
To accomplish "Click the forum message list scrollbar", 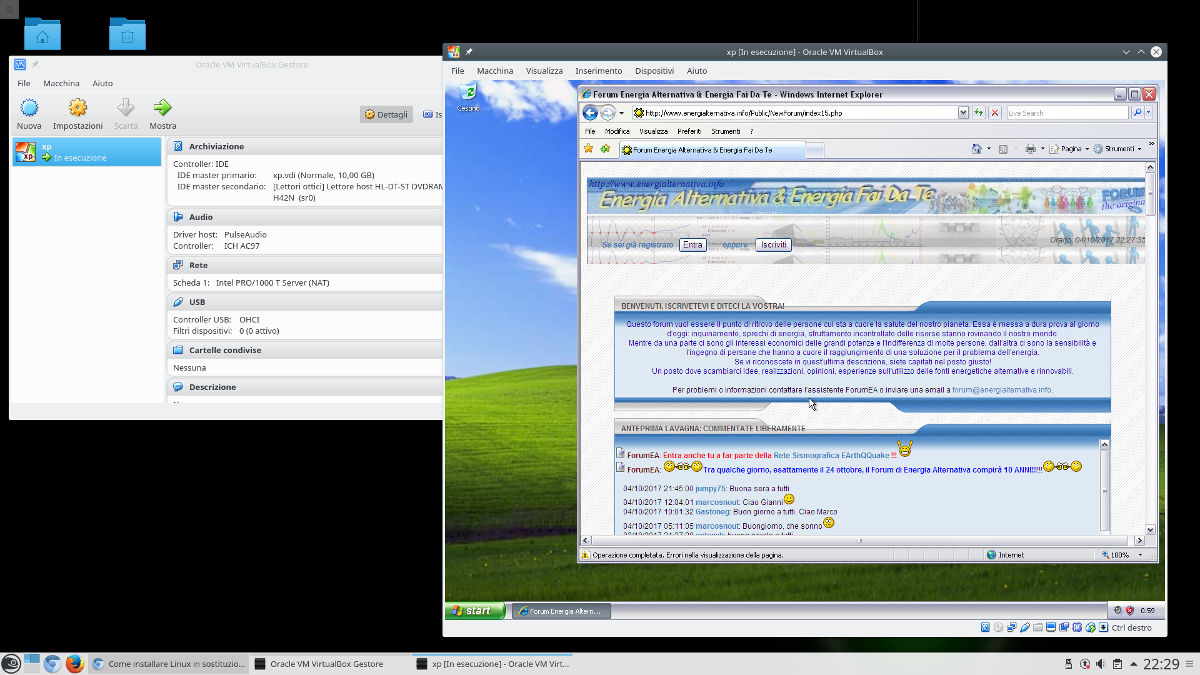I will tap(1104, 485).
